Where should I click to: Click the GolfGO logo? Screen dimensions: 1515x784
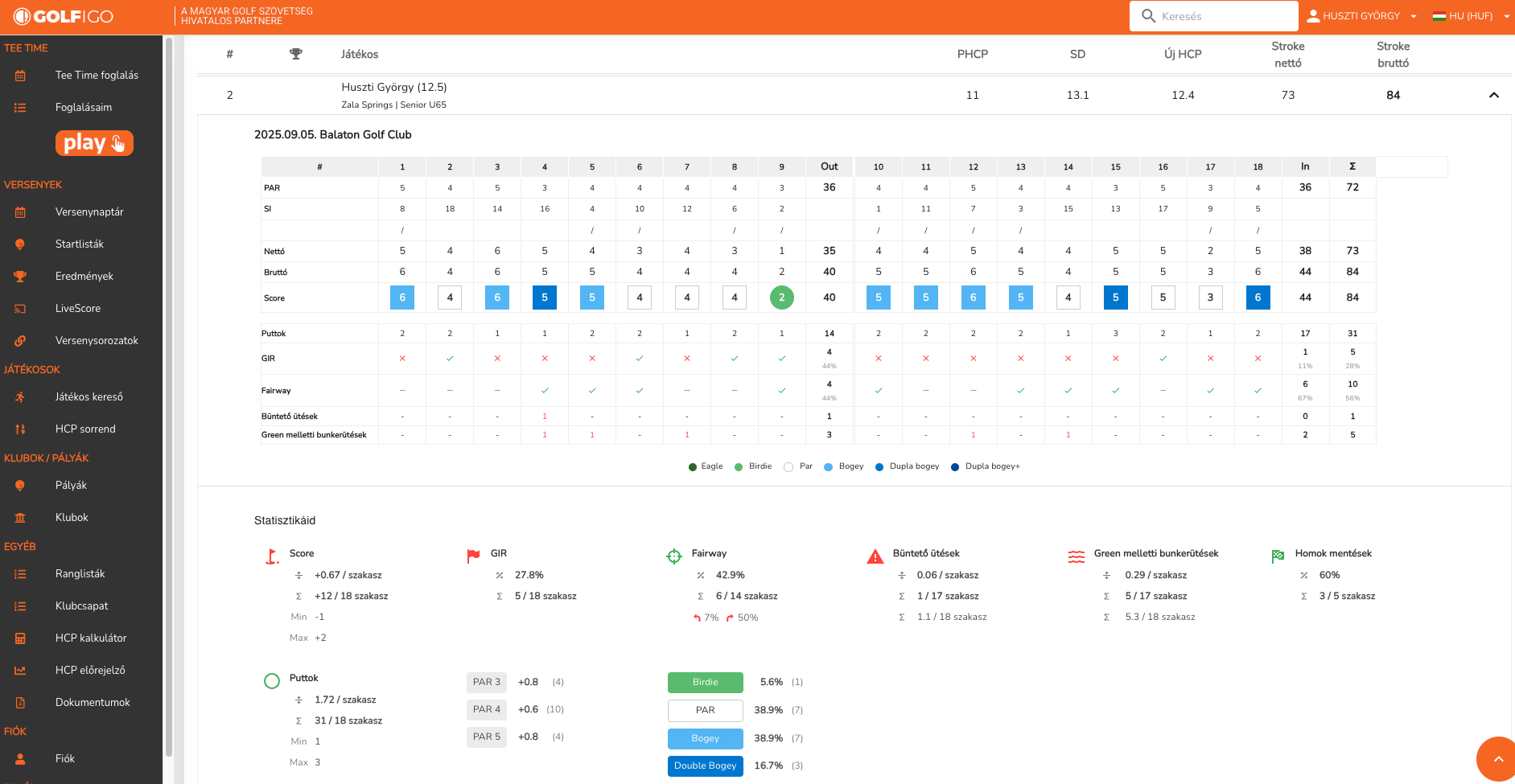tap(64, 16)
